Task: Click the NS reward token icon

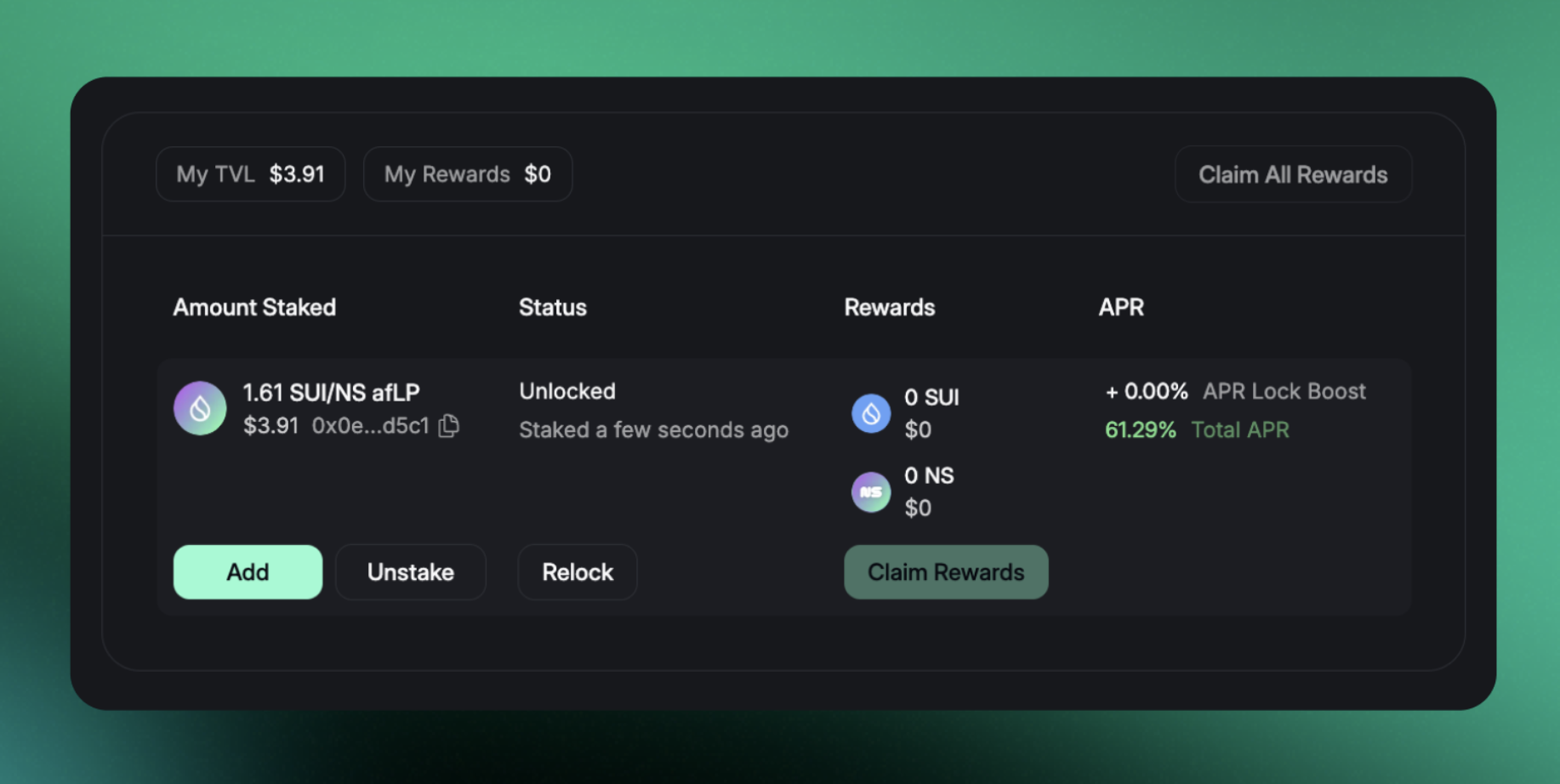Action: (871, 491)
